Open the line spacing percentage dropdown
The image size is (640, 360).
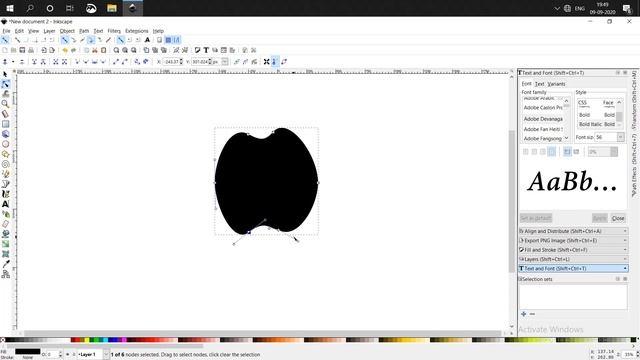click(x=614, y=152)
